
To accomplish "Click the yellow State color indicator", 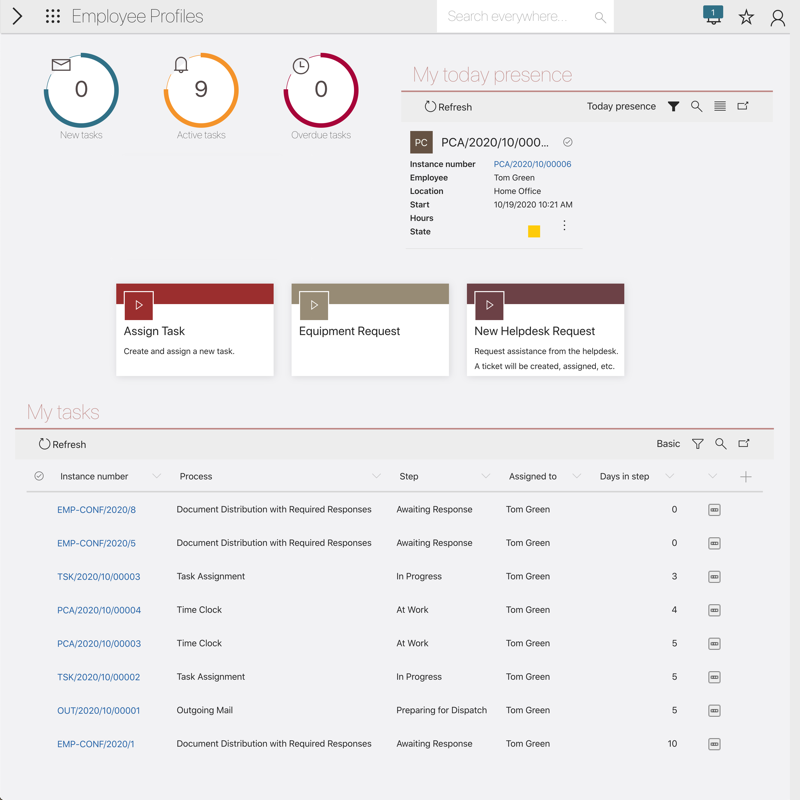I will (x=534, y=232).
